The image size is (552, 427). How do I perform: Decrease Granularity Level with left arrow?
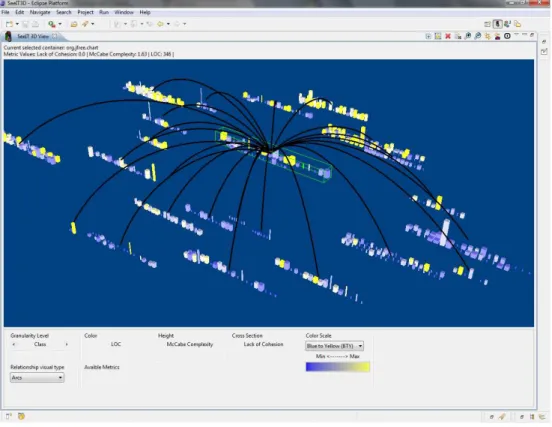pyautogui.click(x=14, y=344)
